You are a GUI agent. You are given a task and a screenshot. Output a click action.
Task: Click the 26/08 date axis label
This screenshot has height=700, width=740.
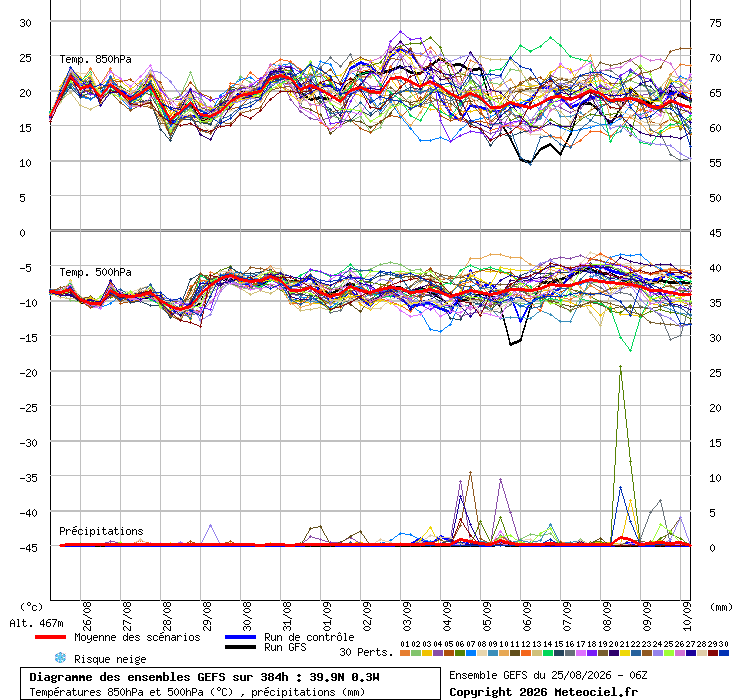(87, 616)
